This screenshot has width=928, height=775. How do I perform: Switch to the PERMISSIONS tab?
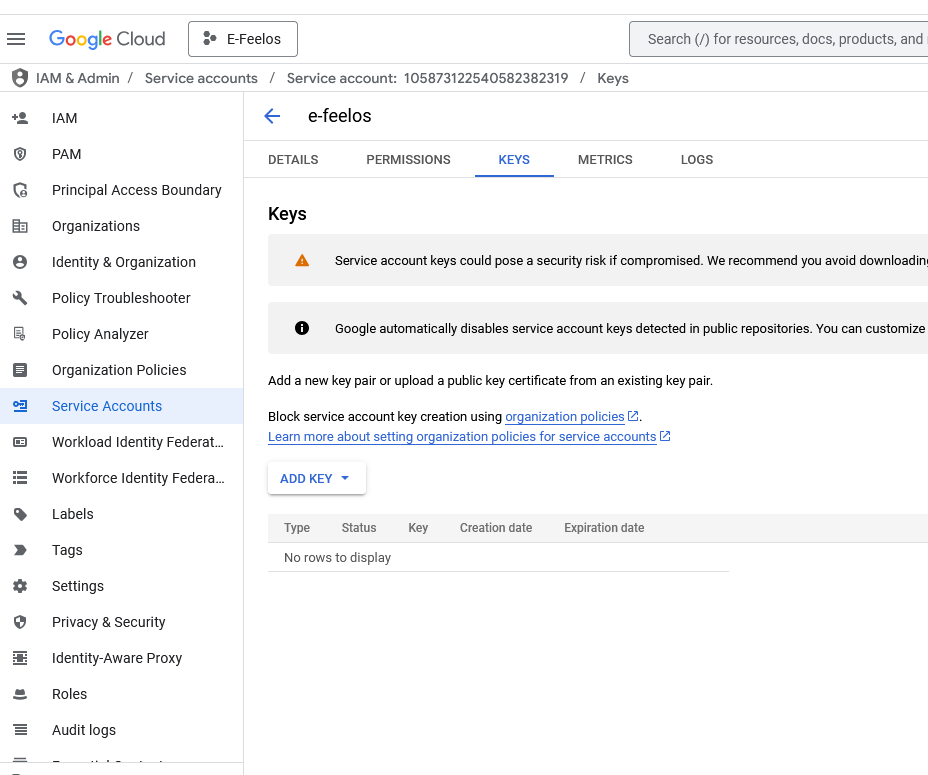pyautogui.click(x=408, y=160)
